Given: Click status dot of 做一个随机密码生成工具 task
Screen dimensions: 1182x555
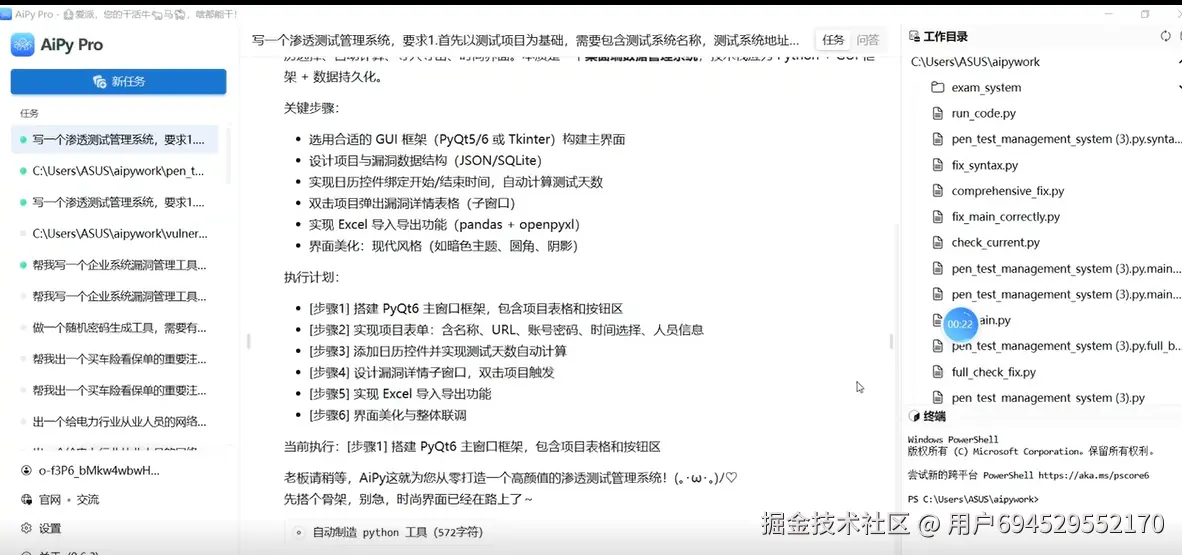Looking at the screenshot, I should [23, 328].
